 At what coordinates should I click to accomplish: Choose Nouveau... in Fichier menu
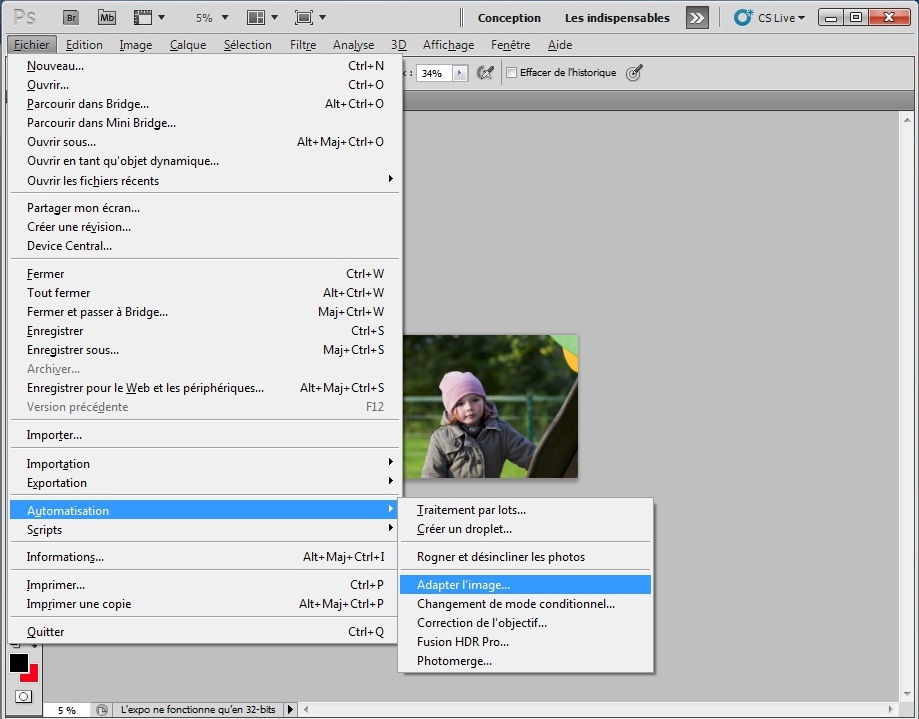205,66
